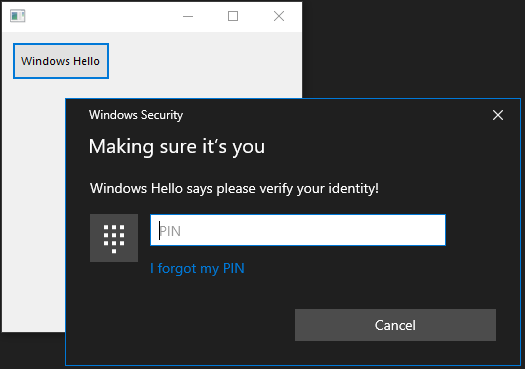
Task: Click the PIN keypad icon
Action: tap(114, 238)
